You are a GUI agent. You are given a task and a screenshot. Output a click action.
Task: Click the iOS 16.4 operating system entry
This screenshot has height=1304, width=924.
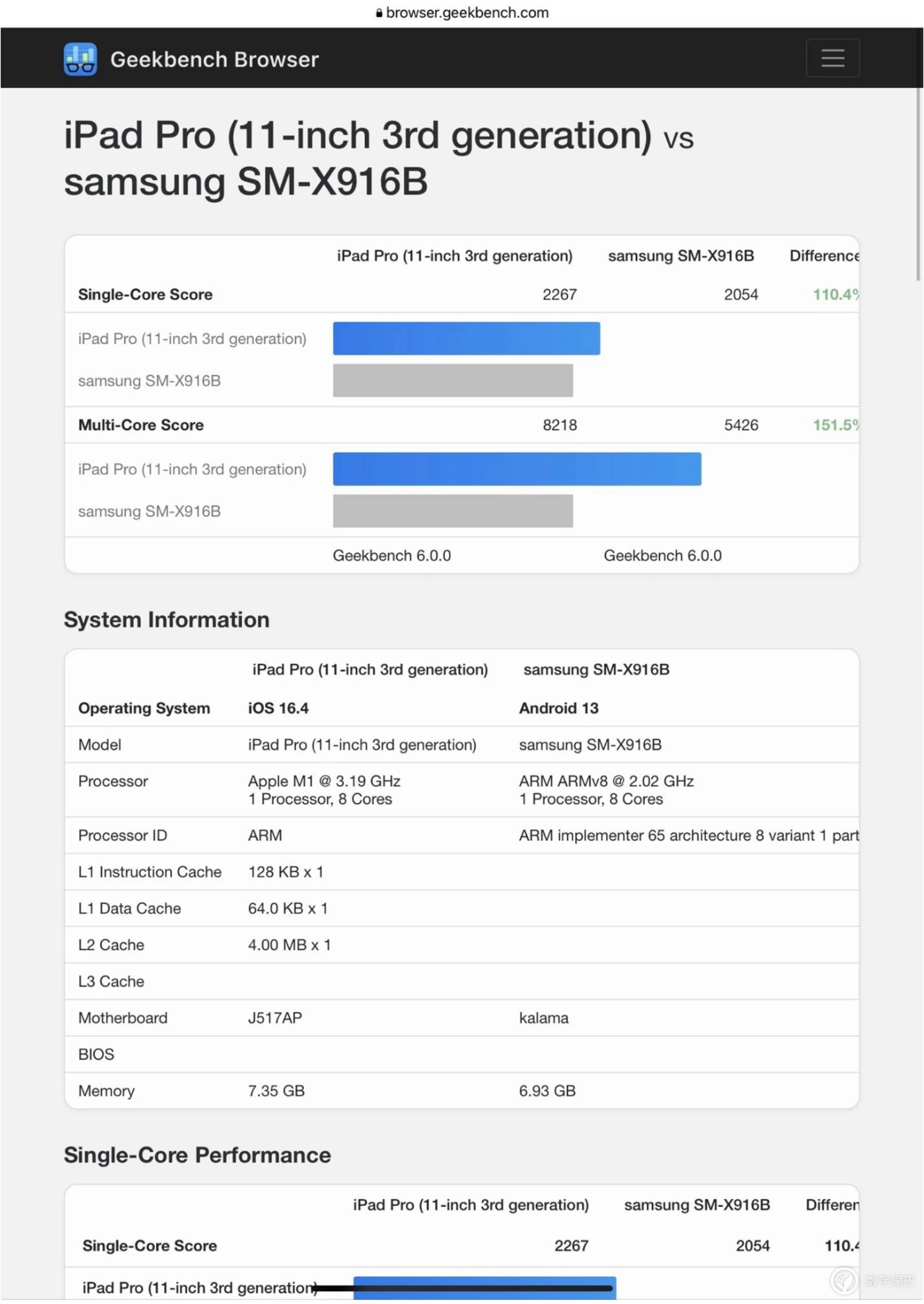point(278,708)
